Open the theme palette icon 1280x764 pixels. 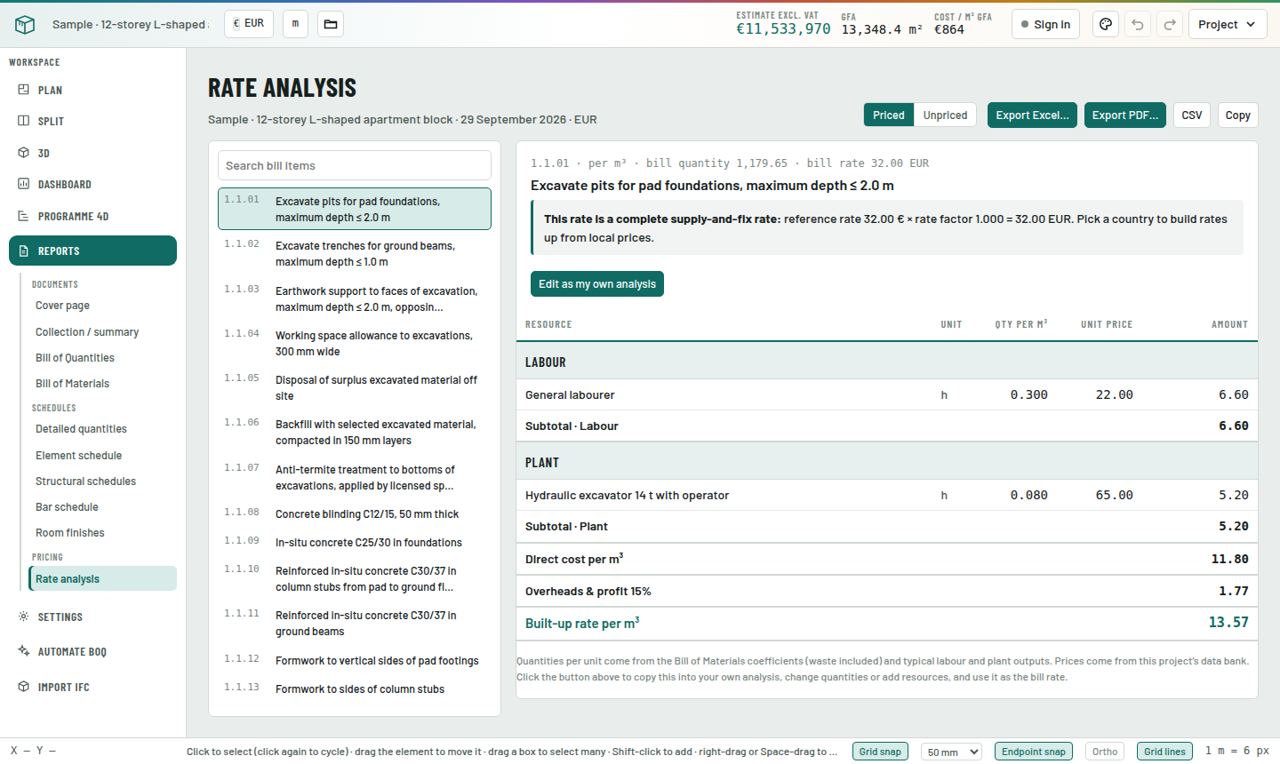pos(1105,24)
